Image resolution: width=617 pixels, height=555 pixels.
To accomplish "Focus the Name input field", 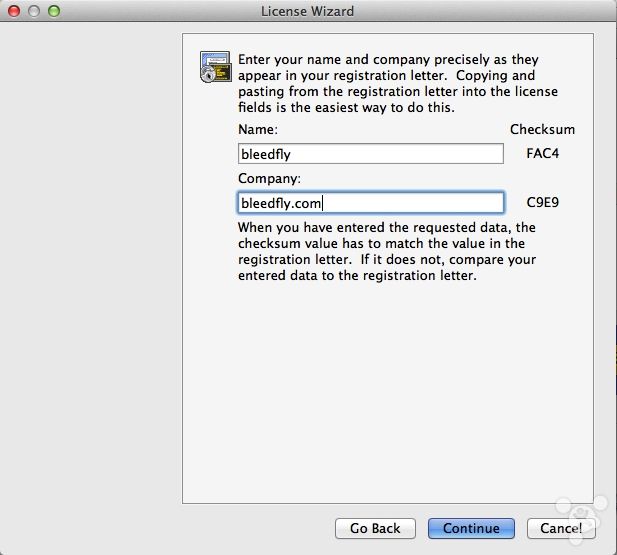I will (371, 154).
